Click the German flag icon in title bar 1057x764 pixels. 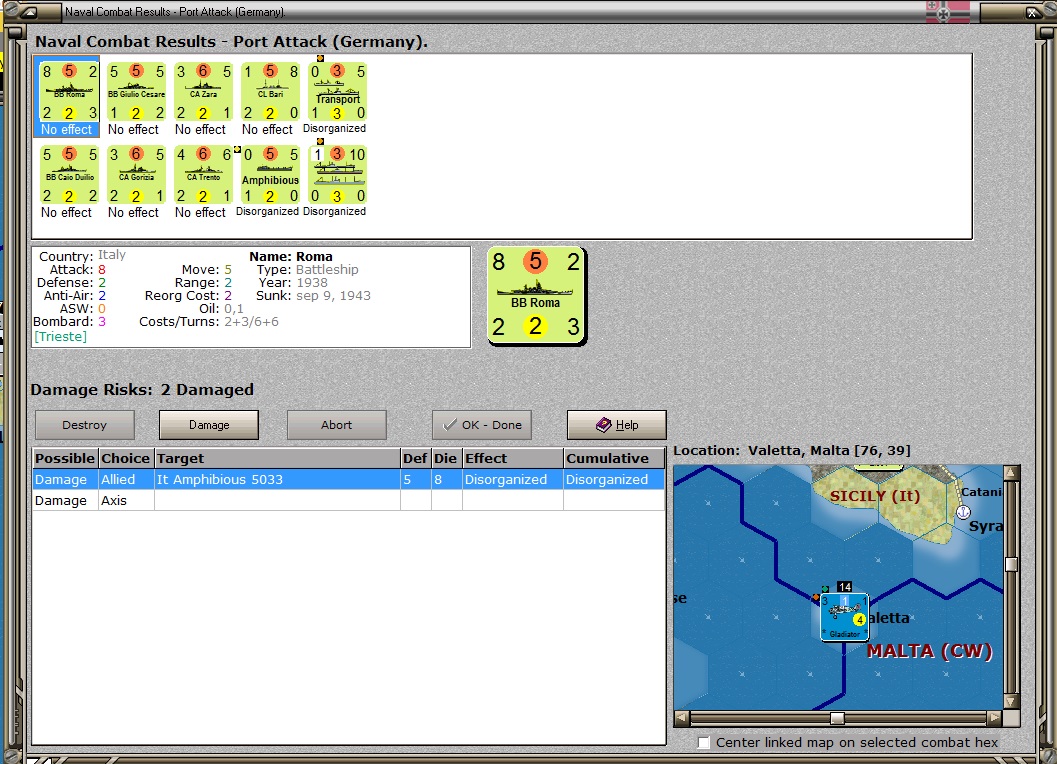[947, 12]
